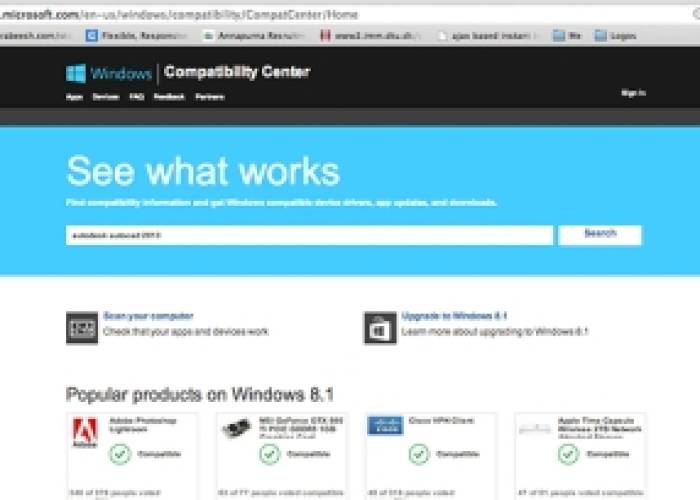Open the Upgrade to Windows 8.1 store icon
The width and height of the screenshot is (700, 500).
click(380, 328)
